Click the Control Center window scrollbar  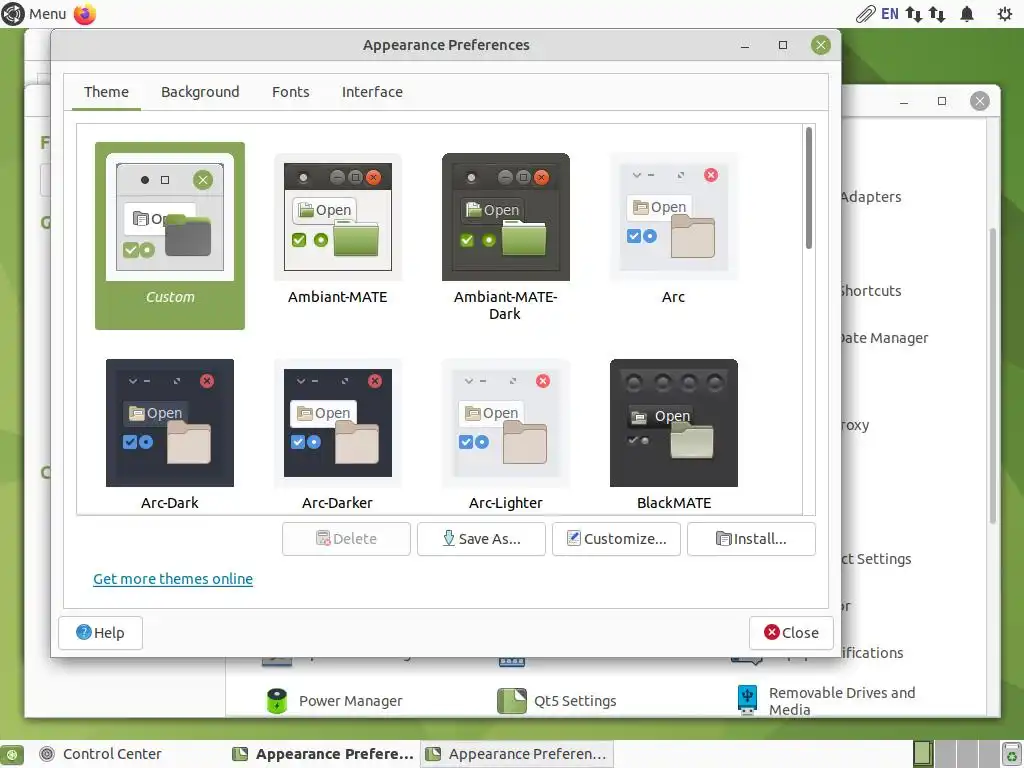[x=992, y=376]
